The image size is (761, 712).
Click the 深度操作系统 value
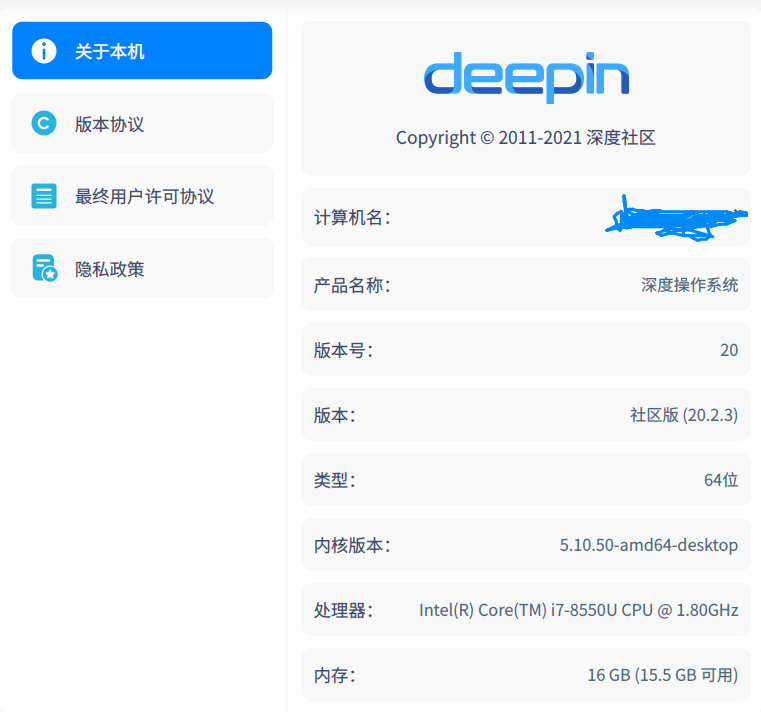(x=689, y=285)
